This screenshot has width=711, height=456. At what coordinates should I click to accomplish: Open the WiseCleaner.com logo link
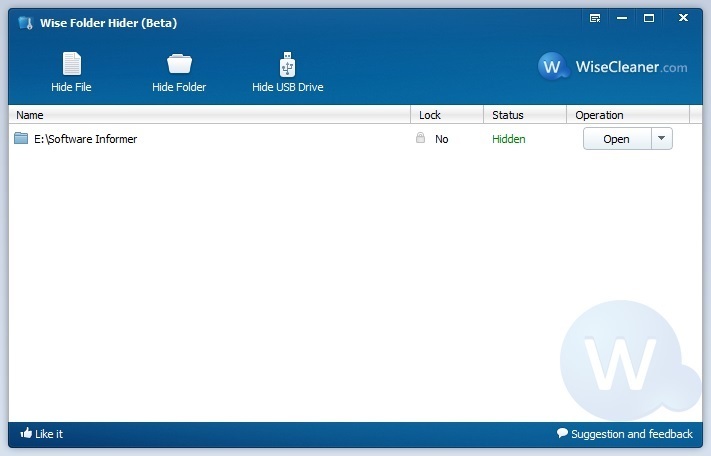[612, 67]
